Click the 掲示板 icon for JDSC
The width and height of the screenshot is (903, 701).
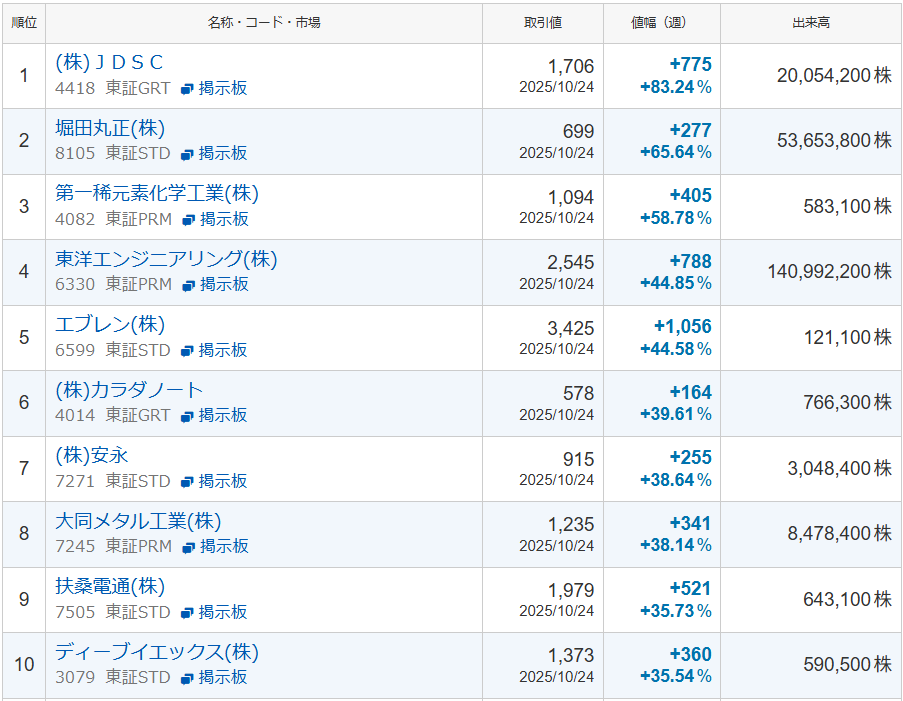(187, 89)
